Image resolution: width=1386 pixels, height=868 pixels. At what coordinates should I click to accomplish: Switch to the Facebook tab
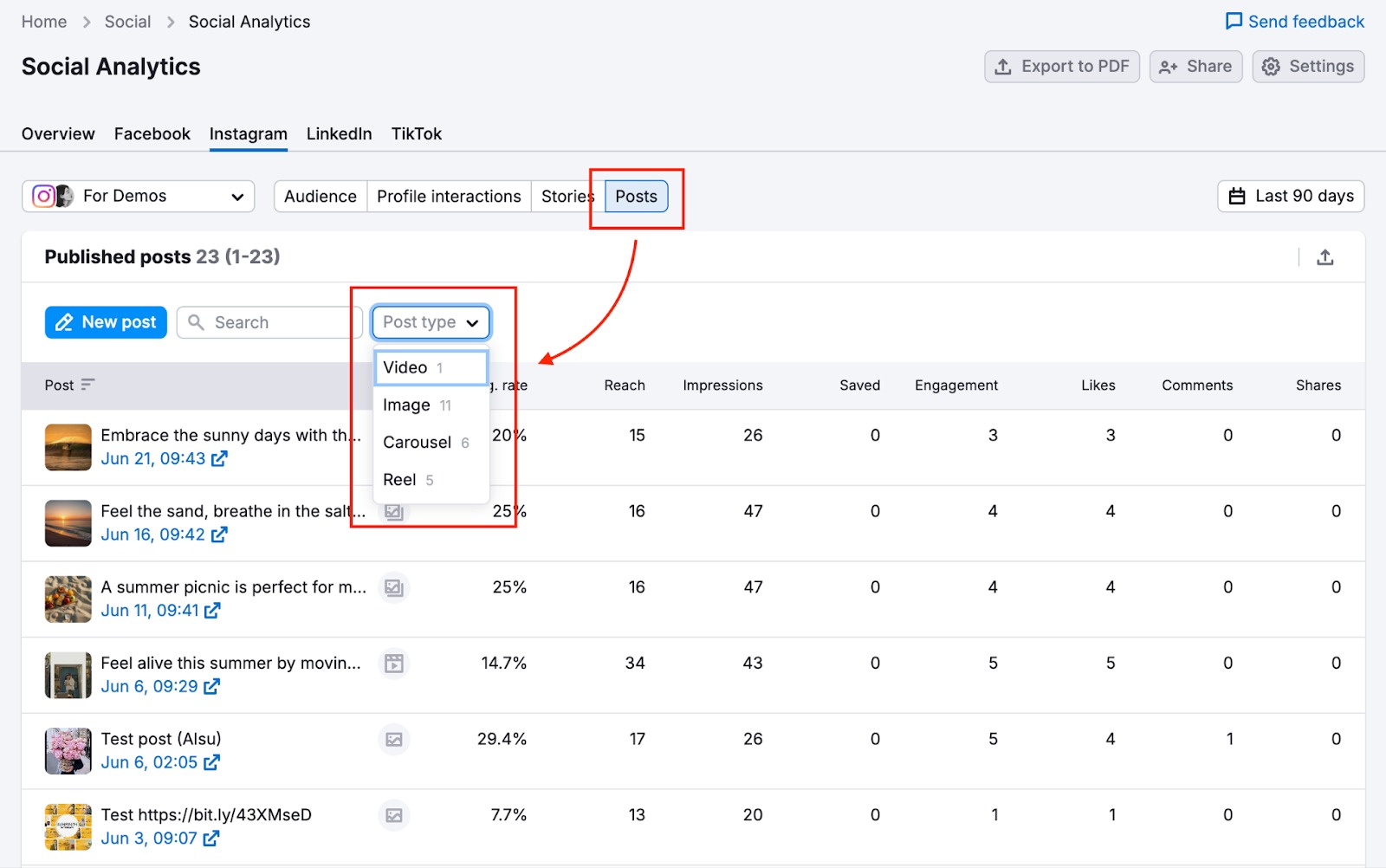point(152,133)
